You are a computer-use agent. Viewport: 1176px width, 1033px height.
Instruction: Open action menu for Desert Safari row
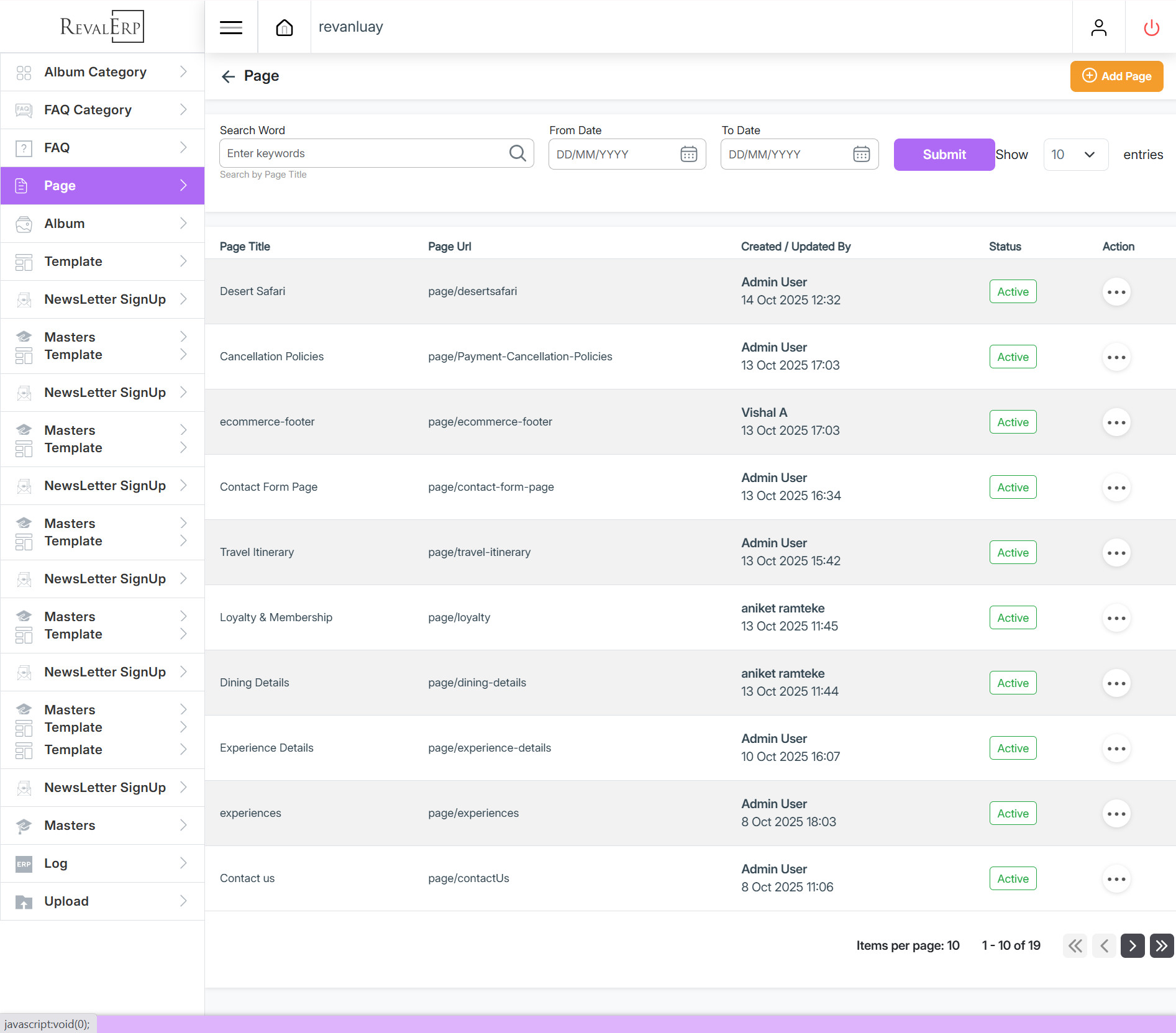coord(1116,292)
